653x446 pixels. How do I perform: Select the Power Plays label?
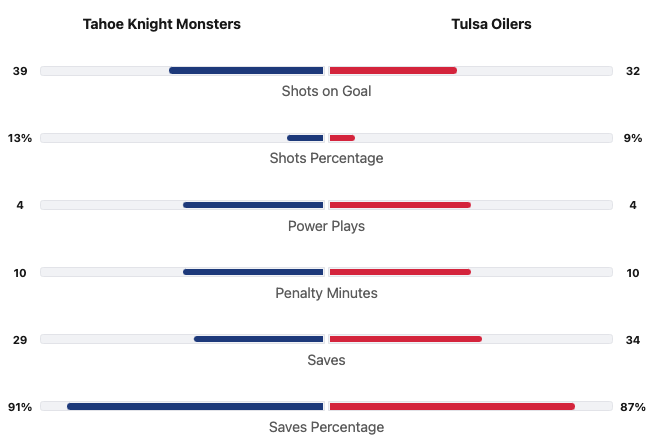click(326, 226)
